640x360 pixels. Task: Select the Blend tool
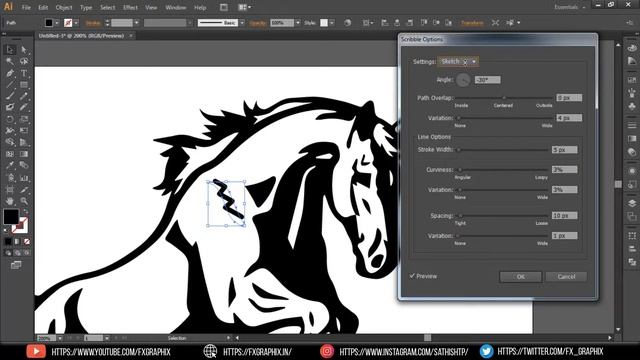tap(24, 165)
